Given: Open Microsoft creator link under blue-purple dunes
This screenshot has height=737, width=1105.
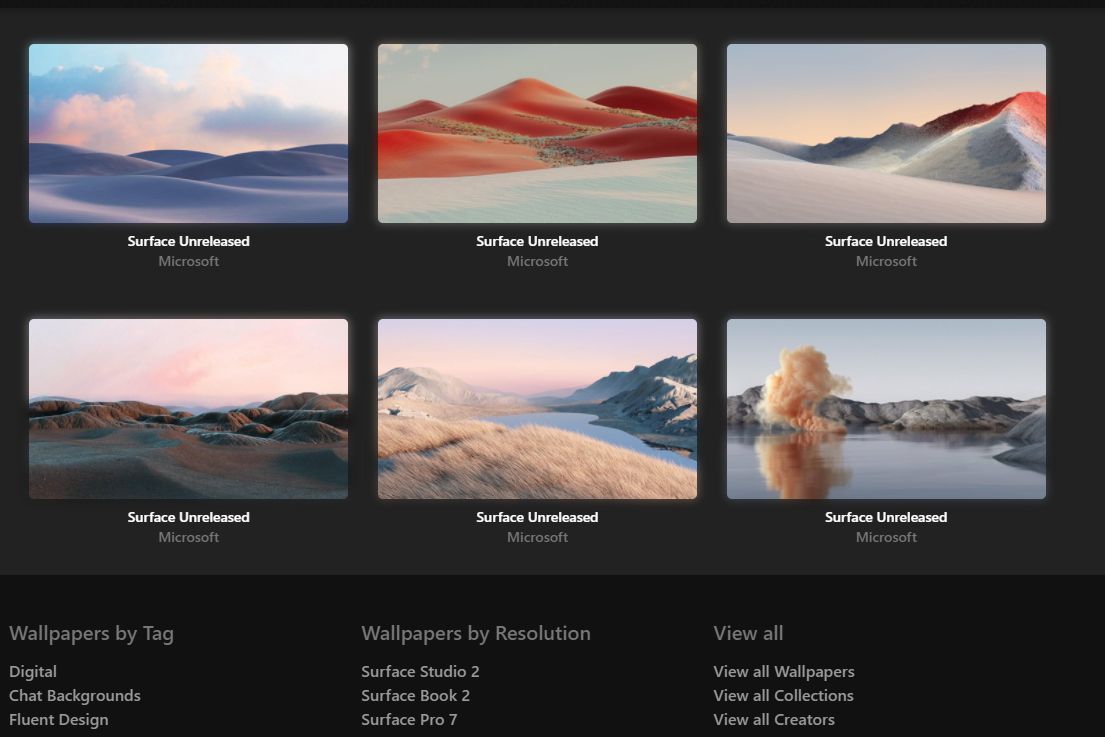Looking at the screenshot, I should [188, 261].
